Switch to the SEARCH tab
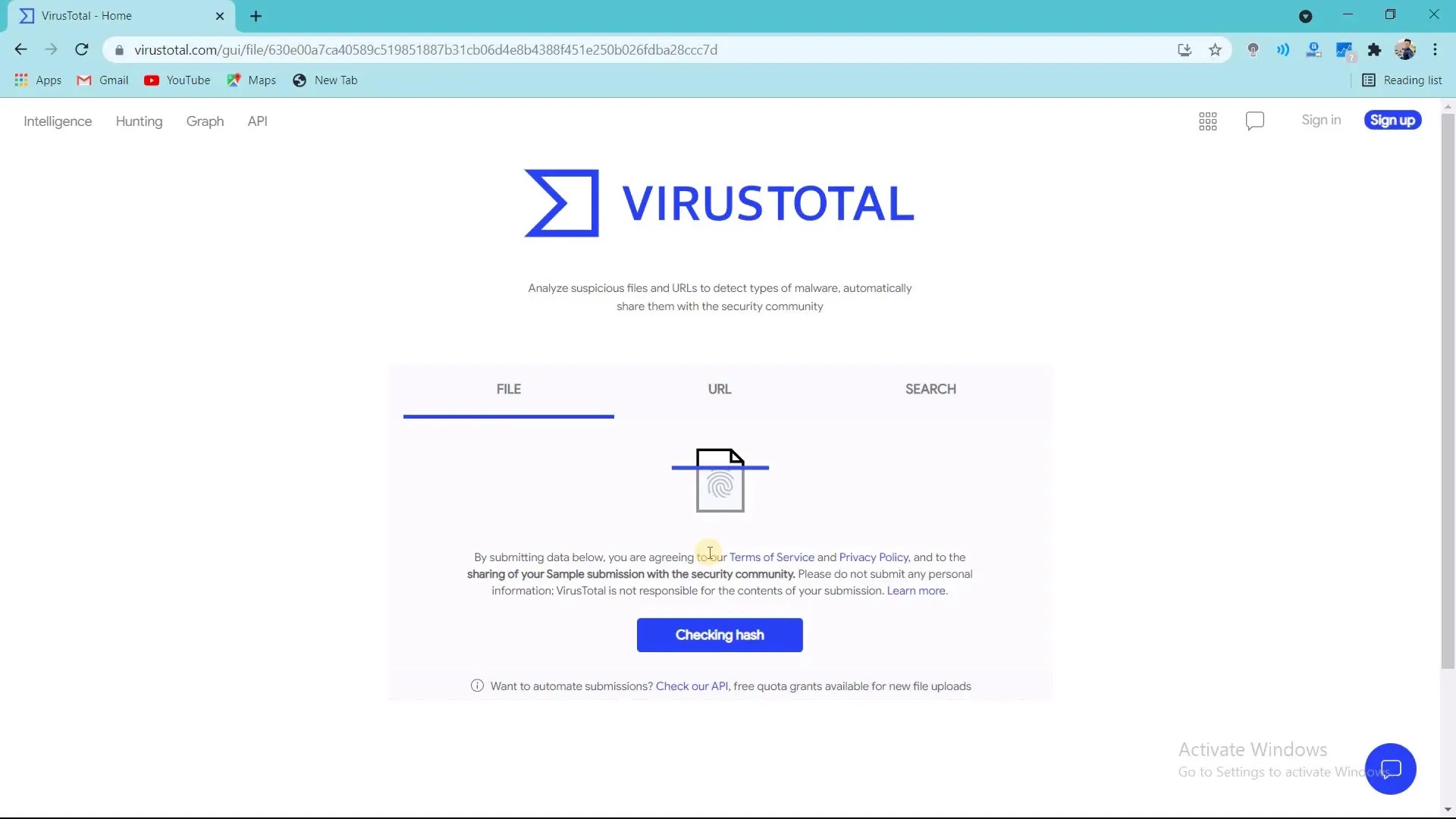The height and width of the screenshot is (819, 1456). (x=930, y=390)
